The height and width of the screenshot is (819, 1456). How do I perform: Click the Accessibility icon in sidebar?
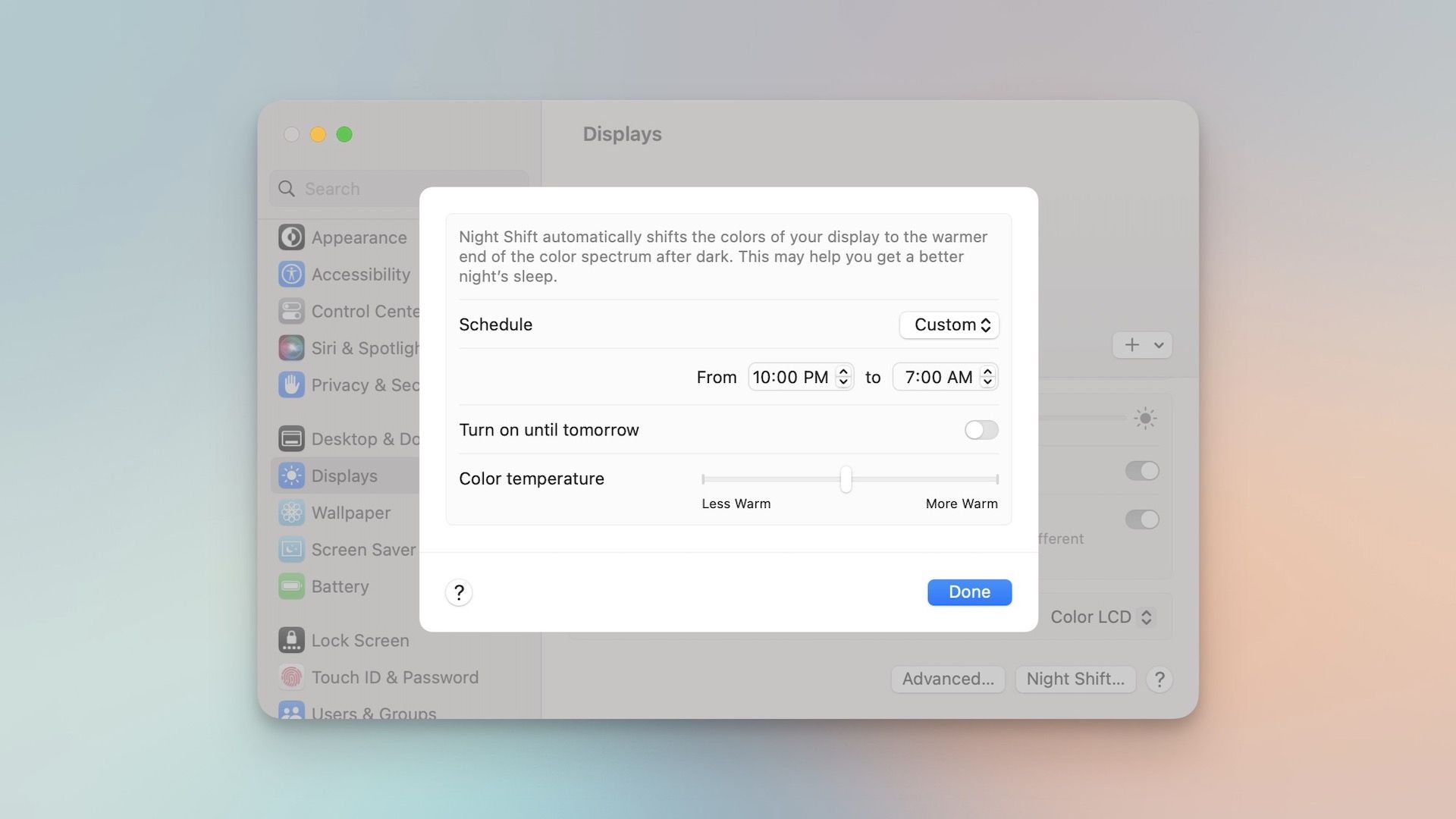pyautogui.click(x=291, y=274)
